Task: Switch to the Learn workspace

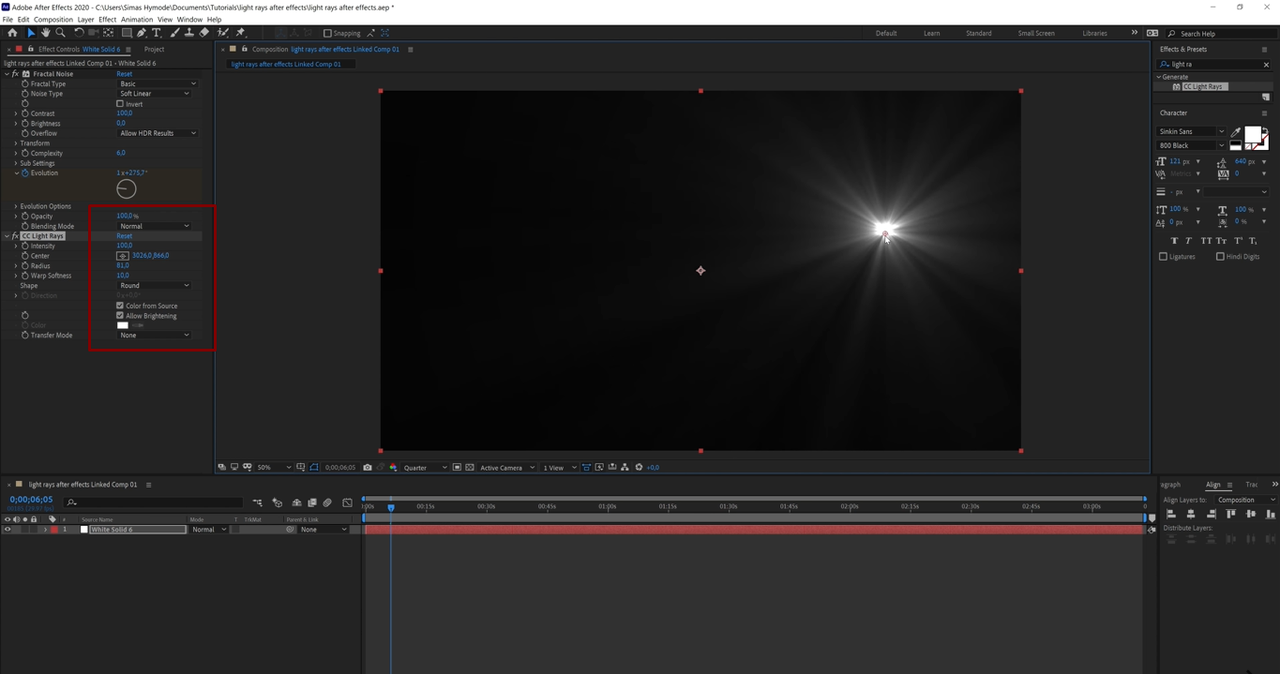Action: [931, 33]
